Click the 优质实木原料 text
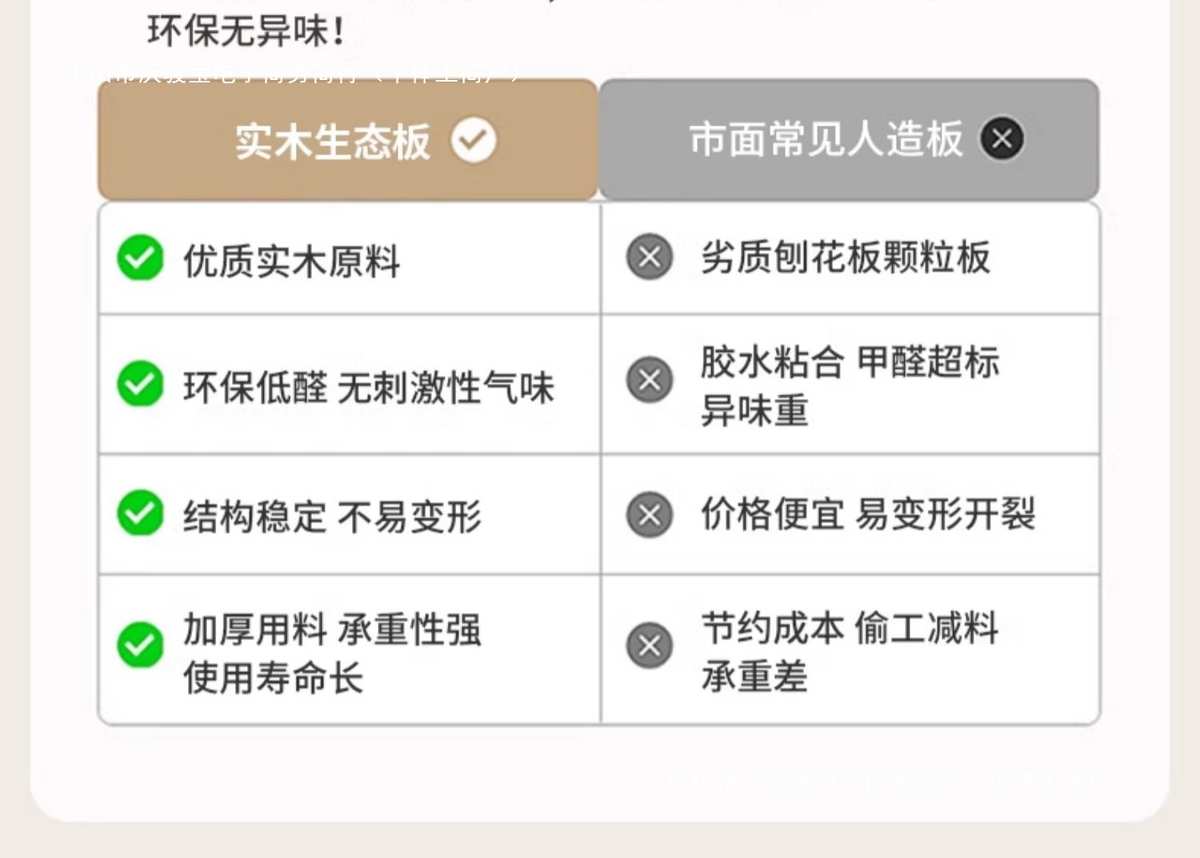This screenshot has height=858, width=1200. click(291, 262)
